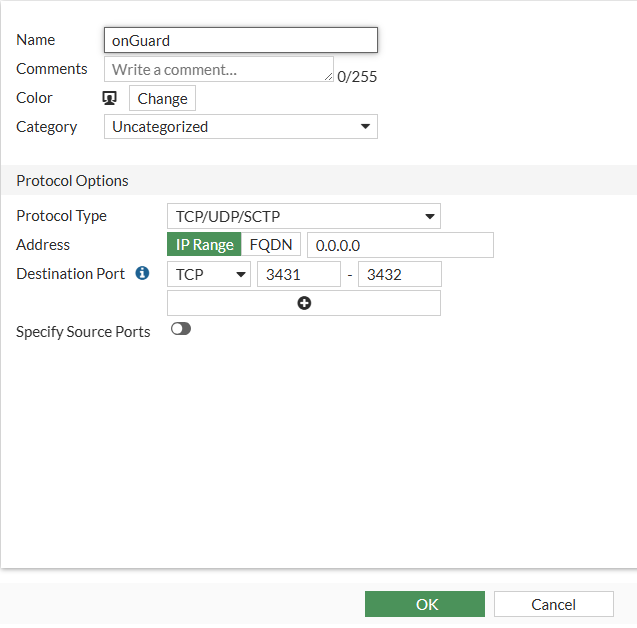Open the TCP protocol dropdown

209,274
